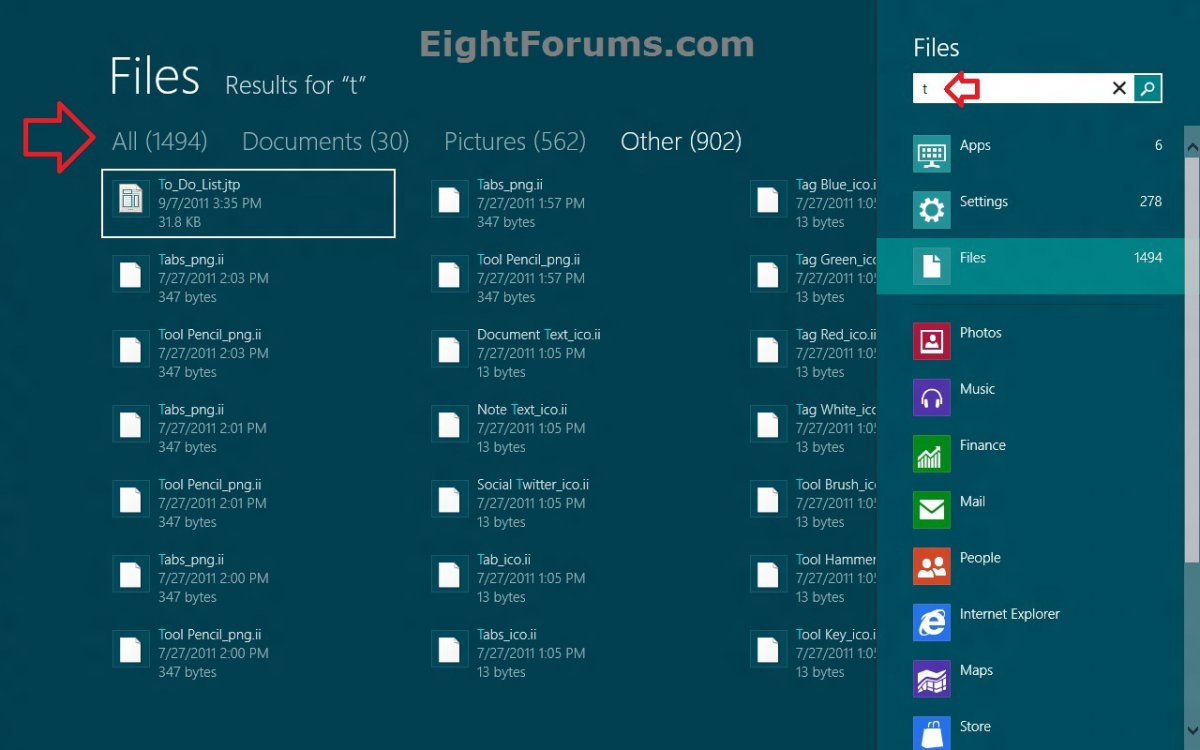This screenshot has height=750, width=1200.
Task: Filter results to Documents (30)
Action: click(x=326, y=141)
